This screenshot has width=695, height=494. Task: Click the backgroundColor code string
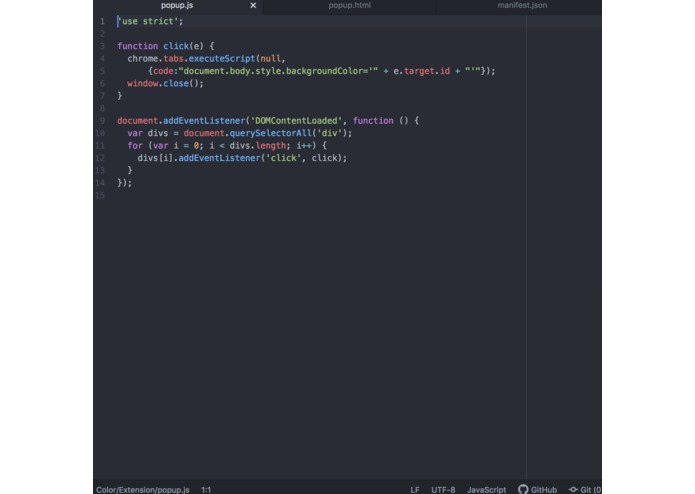coord(278,71)
